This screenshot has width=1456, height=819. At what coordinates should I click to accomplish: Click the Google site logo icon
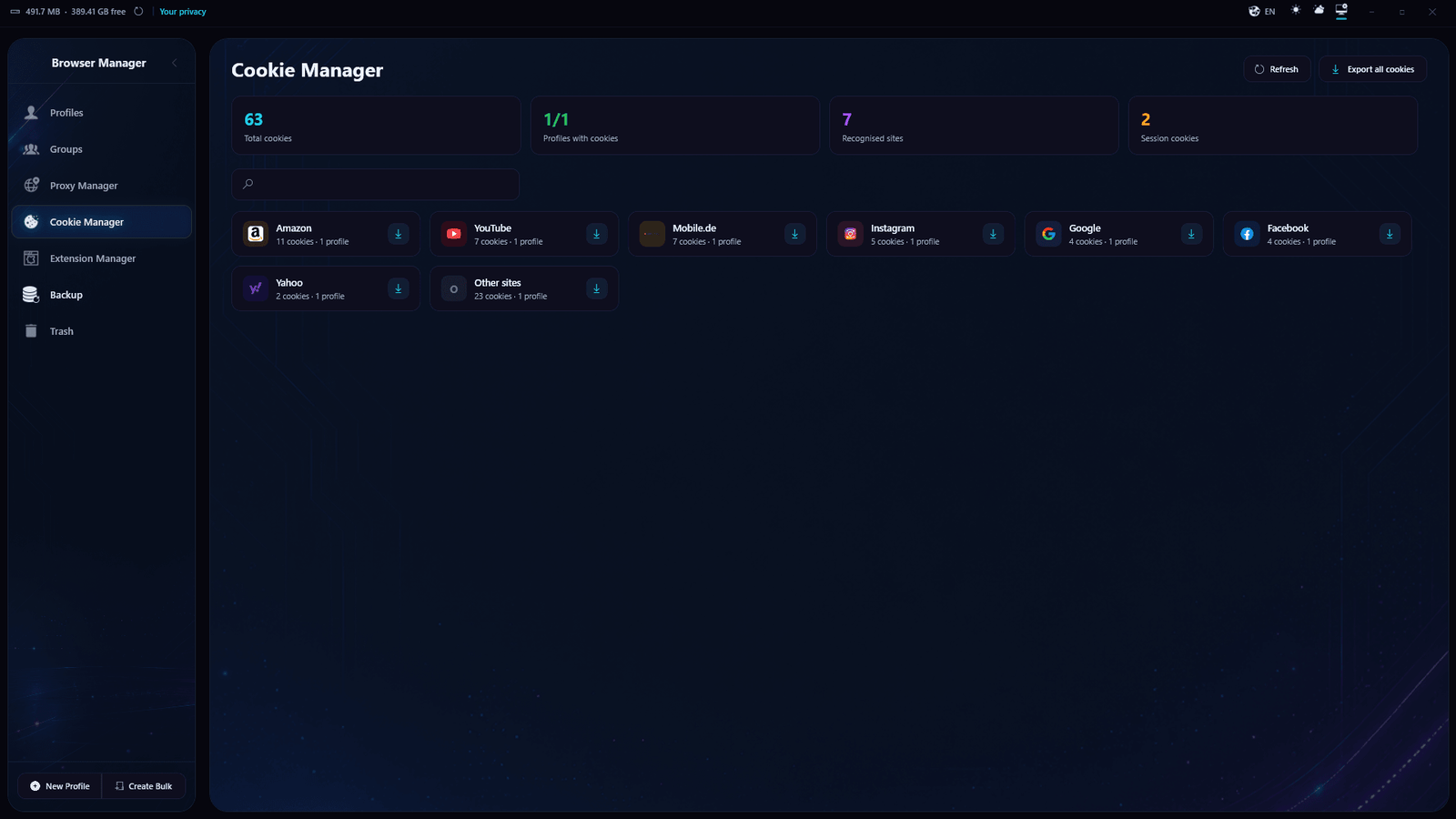1049,234
